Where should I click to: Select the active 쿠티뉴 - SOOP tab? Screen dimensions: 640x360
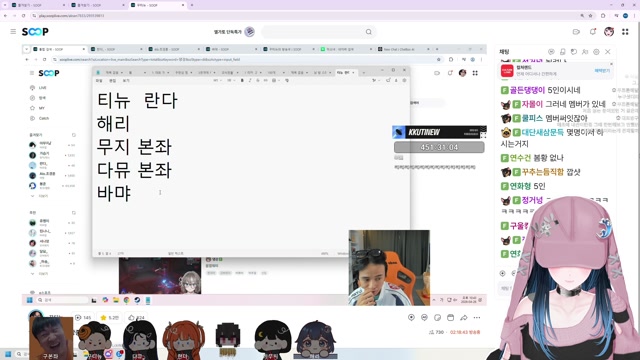(157, 5)
